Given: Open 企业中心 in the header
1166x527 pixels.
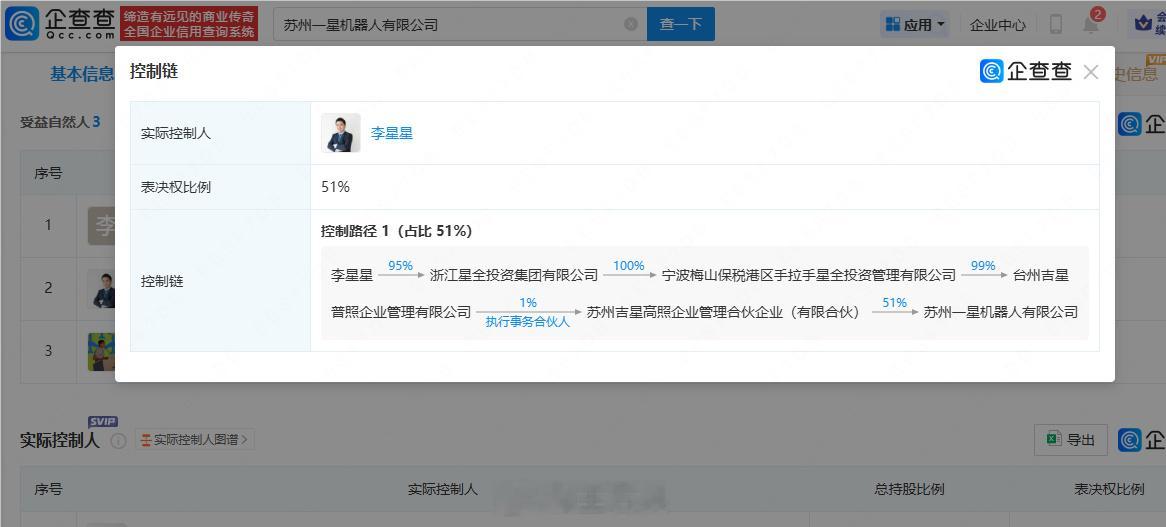Looking at the screenshot, I should (997, 25).
